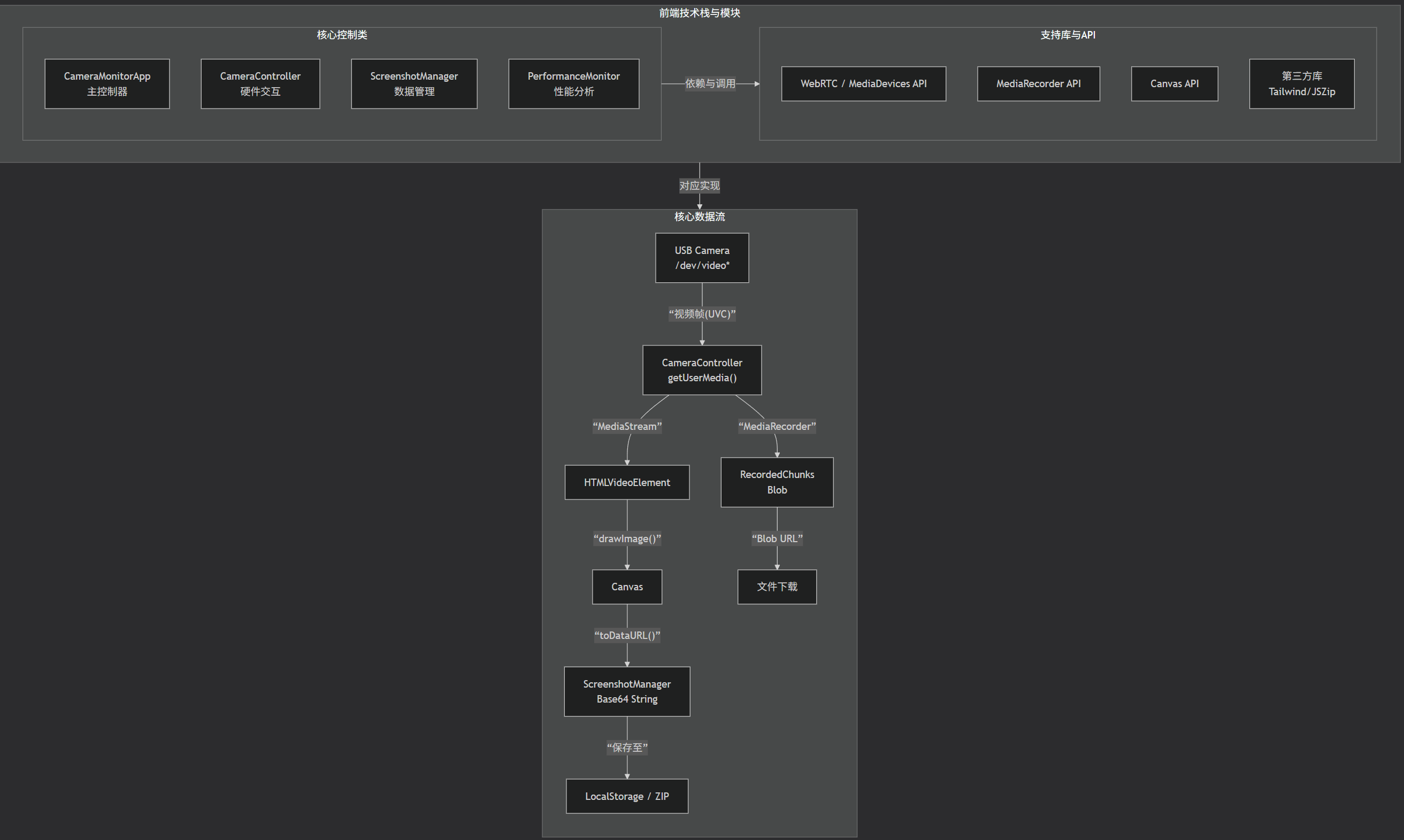This screenshot has width=1404, height=840.
Task: Click the ScreenshotManager 数据管理 box
Action: (414, 84)
